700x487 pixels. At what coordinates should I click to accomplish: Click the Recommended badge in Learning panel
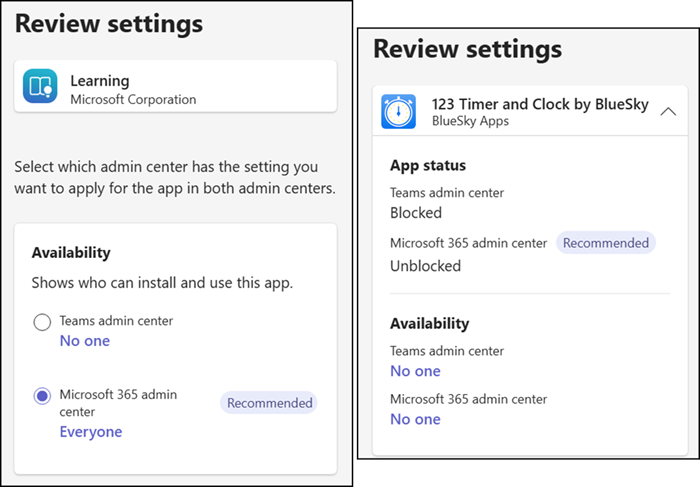tap(269, 403)
